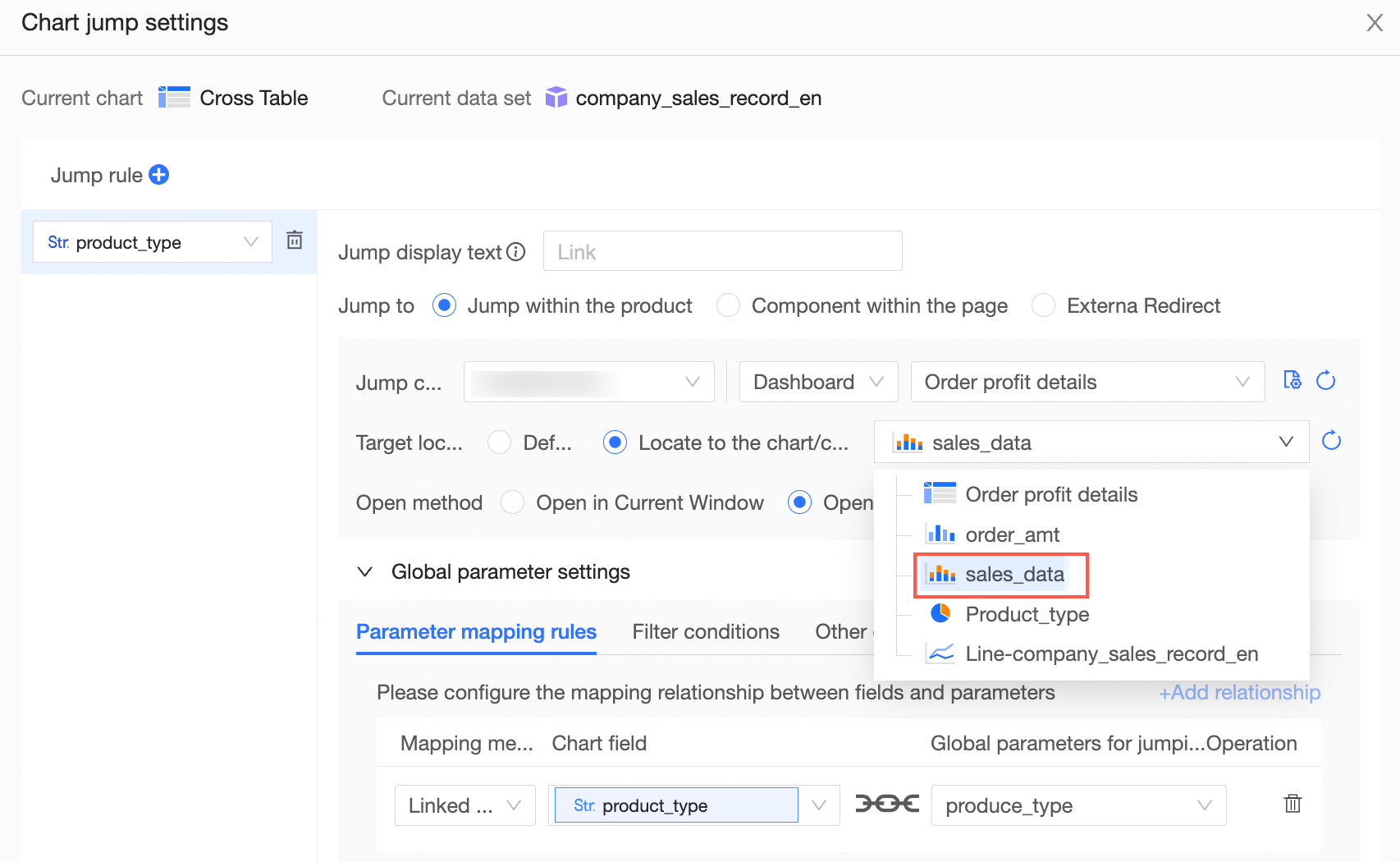This screenshot has height=862, width=1400.
Task: Refresh the sales_data target chart list
Action: point(1331,442)
